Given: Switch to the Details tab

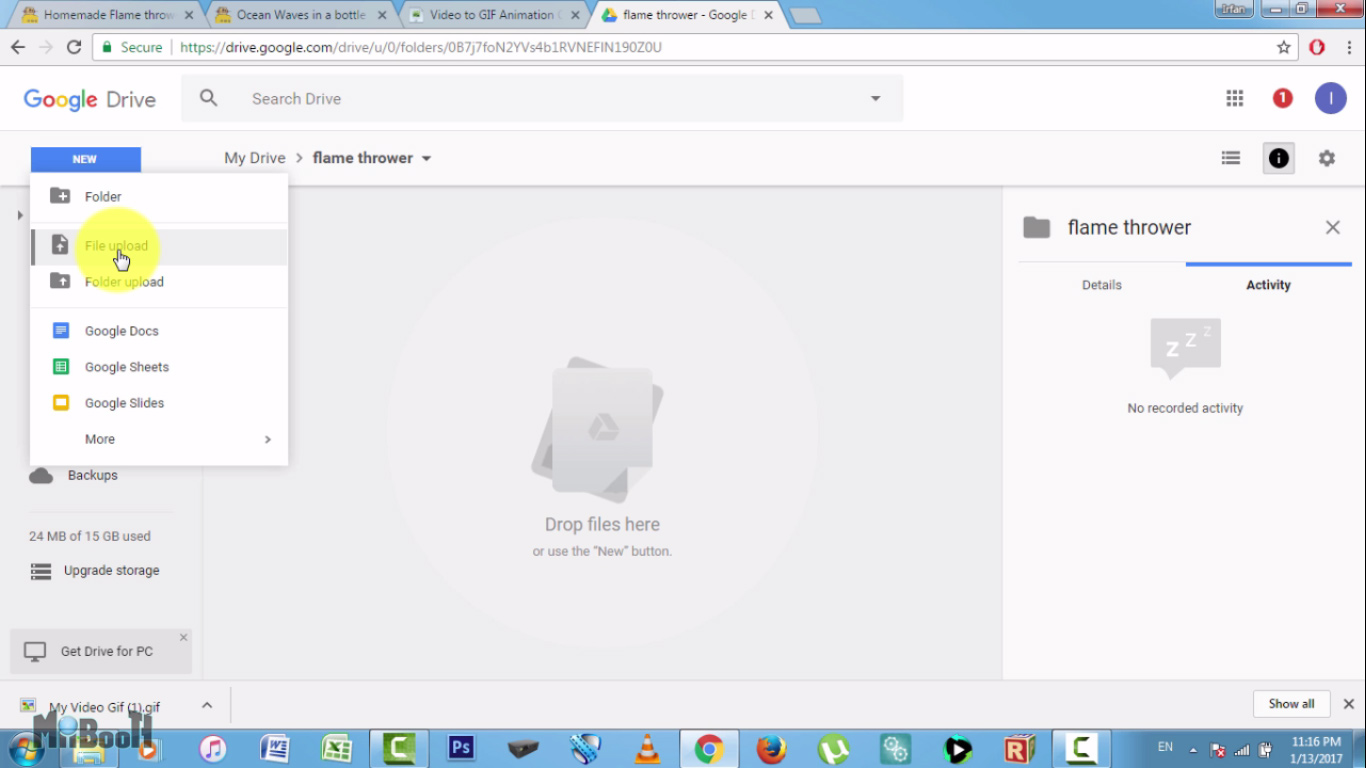Looking at the screenshot, I should pos(1102,285).
